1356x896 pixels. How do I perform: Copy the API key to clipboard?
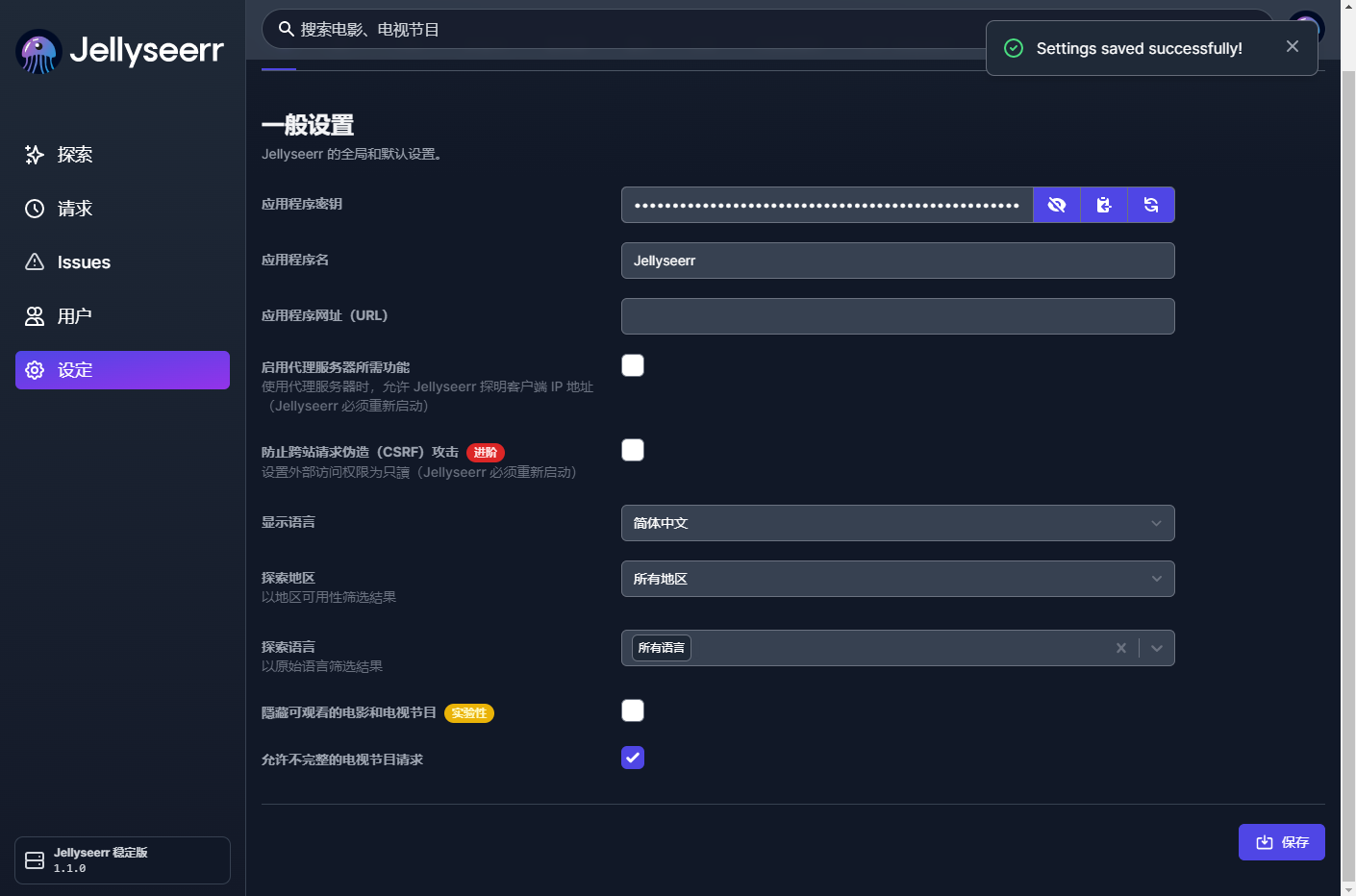[1104, 205]
